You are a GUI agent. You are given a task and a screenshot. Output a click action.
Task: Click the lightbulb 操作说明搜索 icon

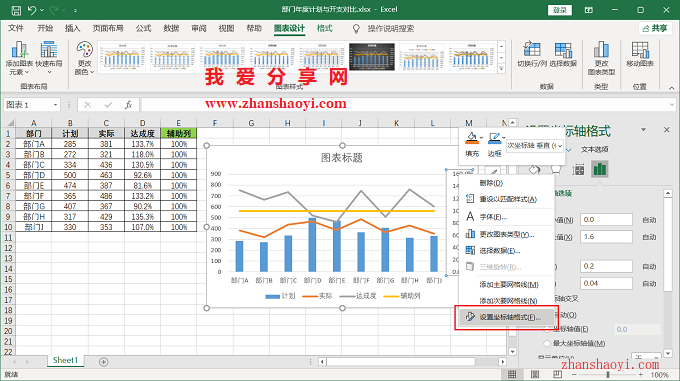pyautogui.click(x=356, y=29)
